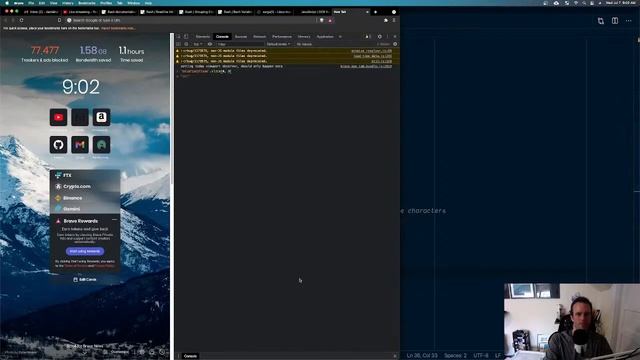640x360 pixels.
Task: Open DevTools Sources tab
Action: 241,37
